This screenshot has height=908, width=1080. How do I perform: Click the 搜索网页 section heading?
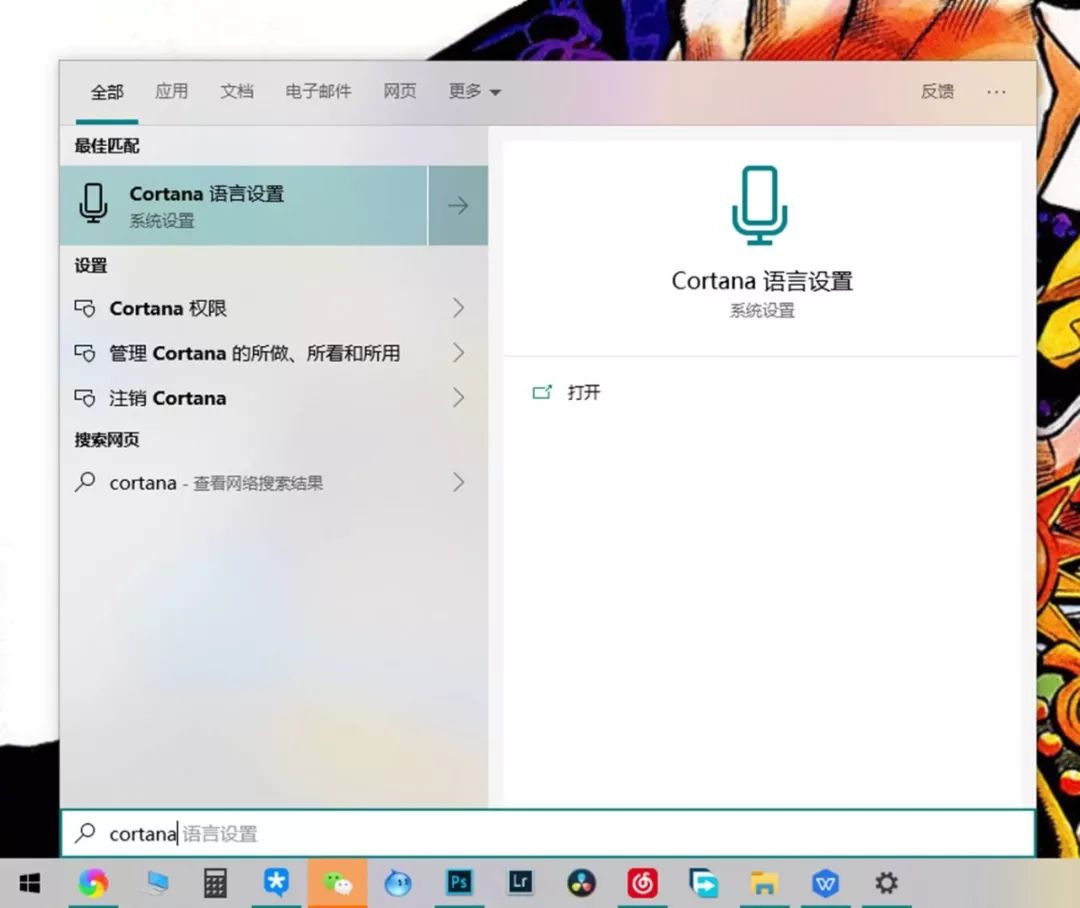coord(107,440)
